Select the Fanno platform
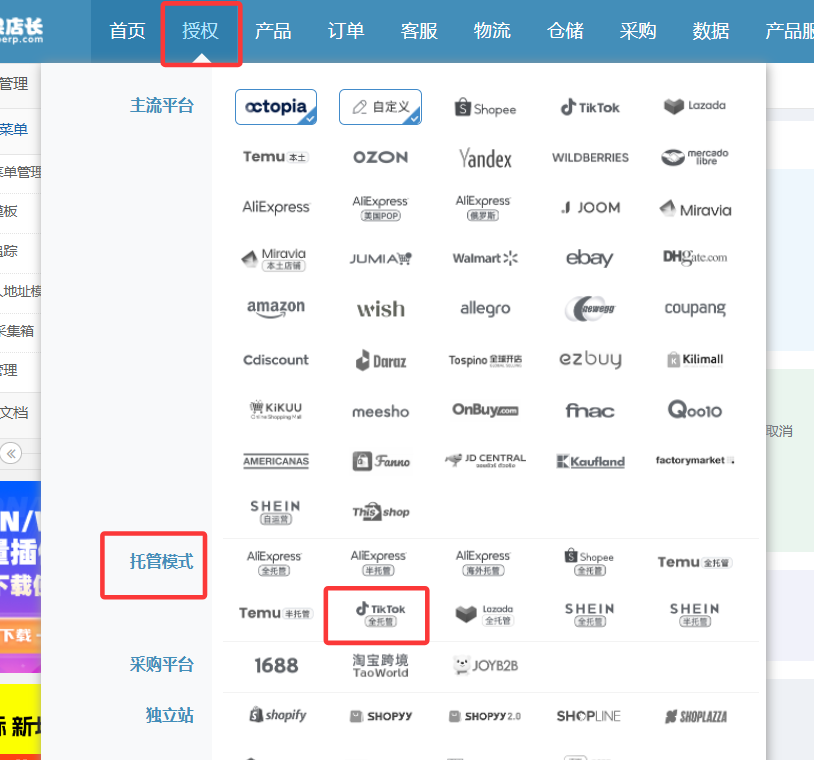This screenshot has height=760, width=814. [381, 460]
